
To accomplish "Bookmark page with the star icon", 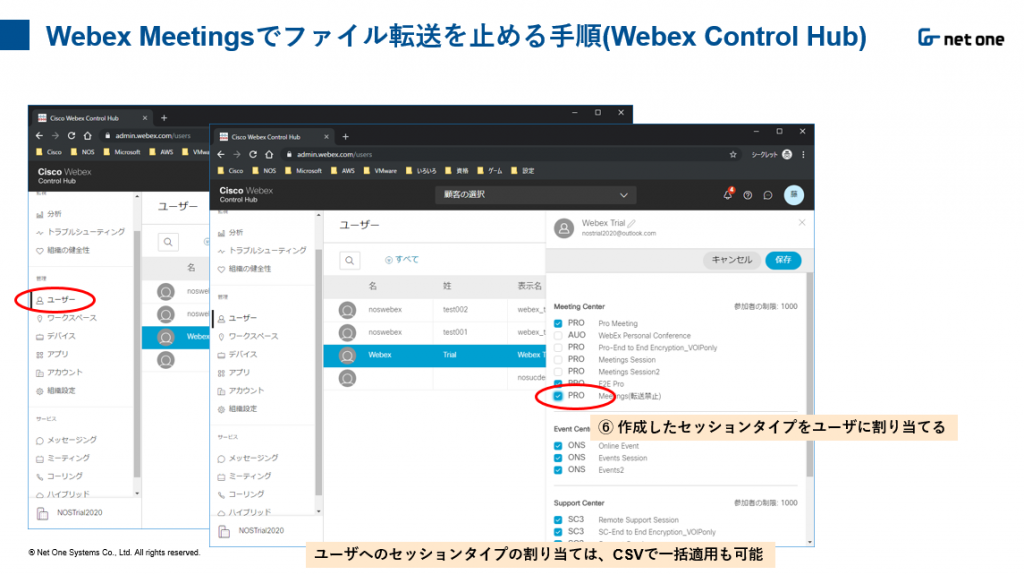I will 733,154.
